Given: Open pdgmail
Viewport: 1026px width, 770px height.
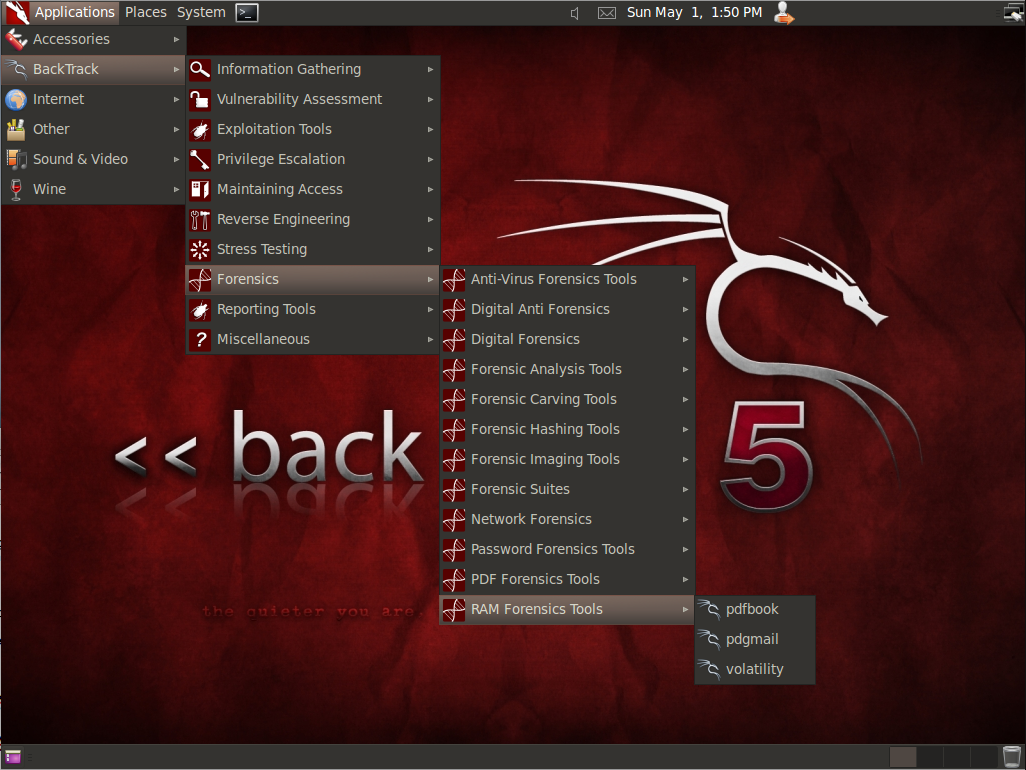Looking at the screenshot, I should [753, 639].
